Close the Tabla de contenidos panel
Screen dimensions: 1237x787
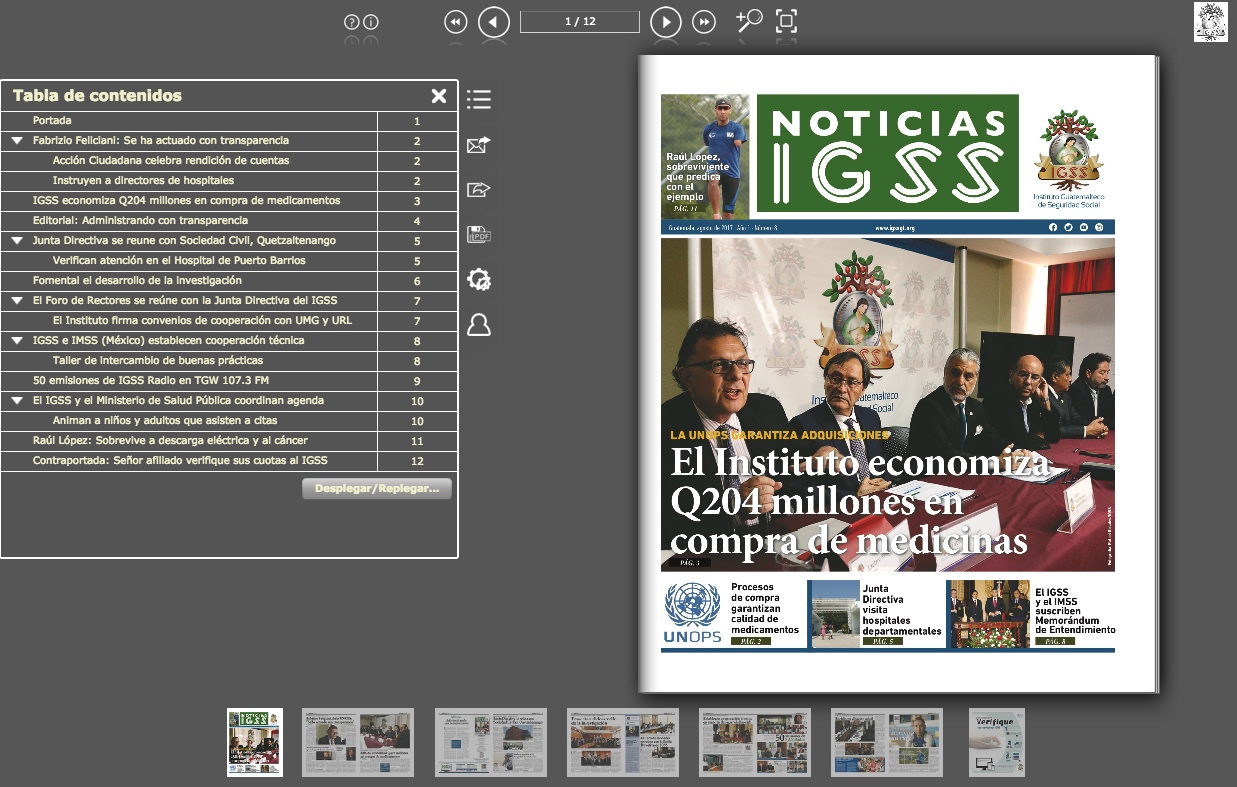pyautogui.click(x=439, y=96)
